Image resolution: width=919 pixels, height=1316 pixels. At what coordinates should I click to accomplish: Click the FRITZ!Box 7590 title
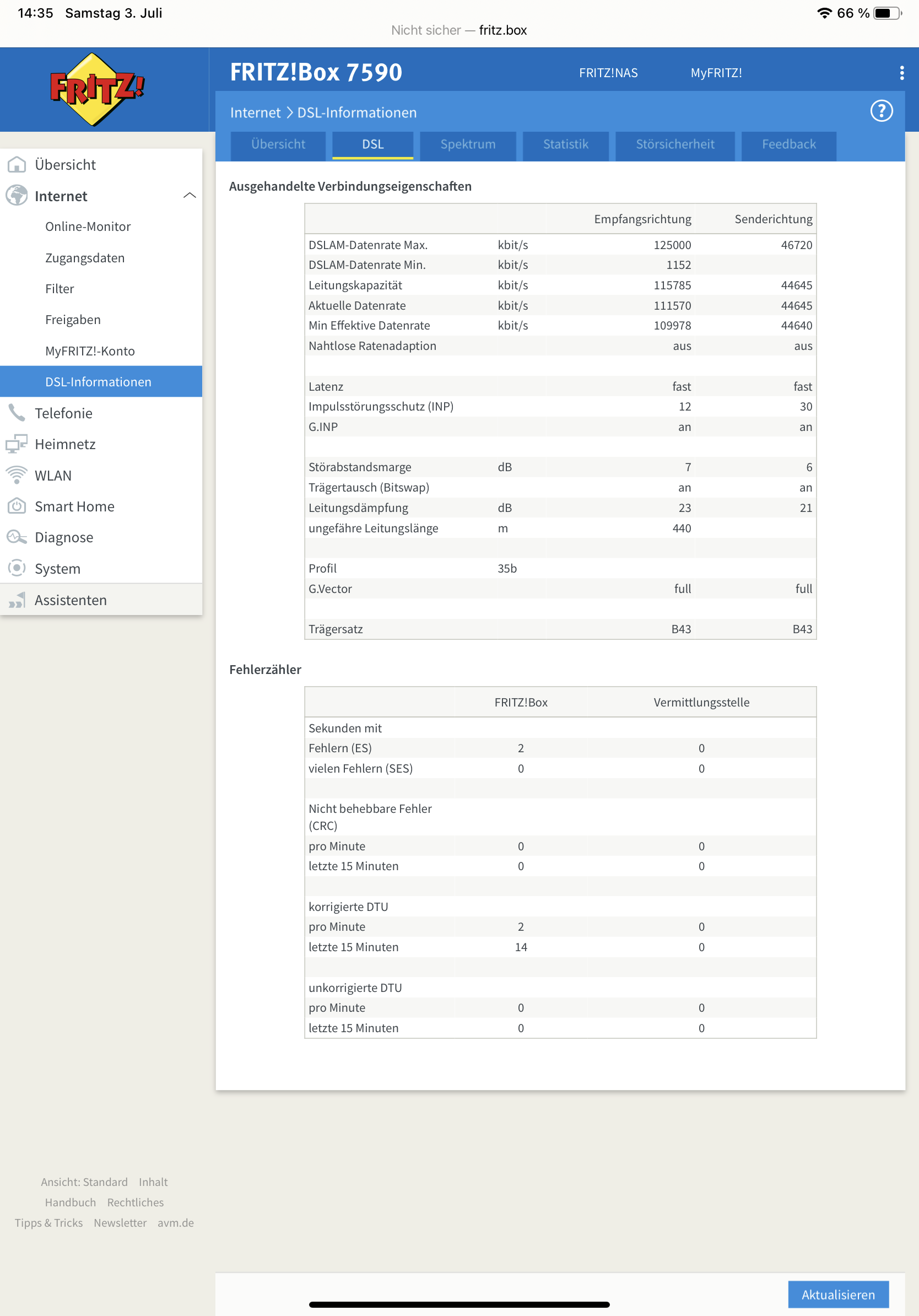click(316, 72)
